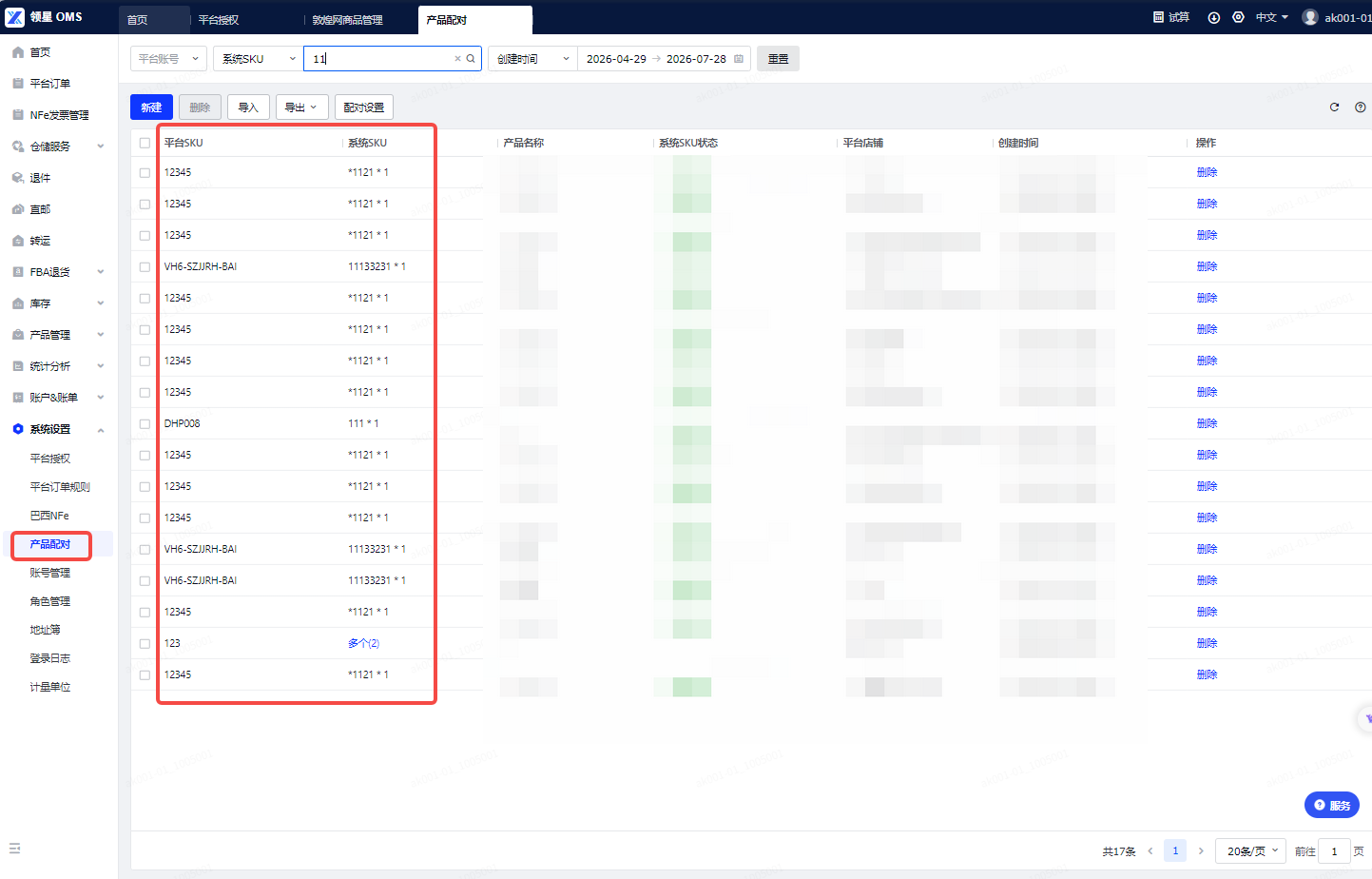Click the search magnifier icon
Image resolution: width=1372 pixels, height=879 pixels.
[x=471, y=59]
